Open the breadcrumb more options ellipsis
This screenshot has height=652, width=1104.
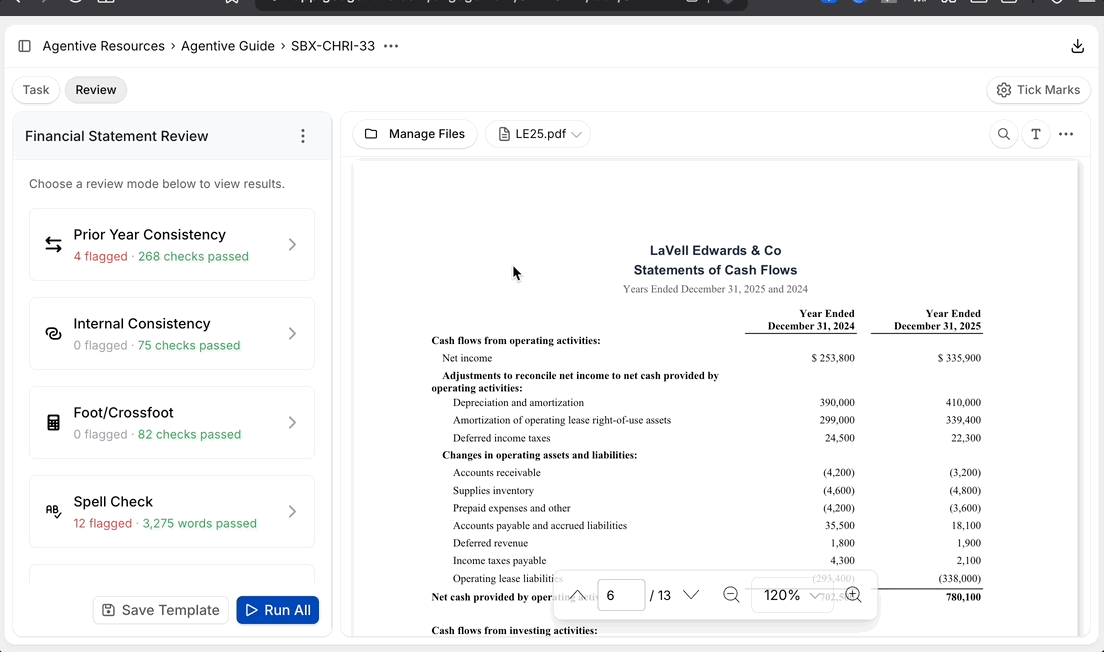click(391, 46)
